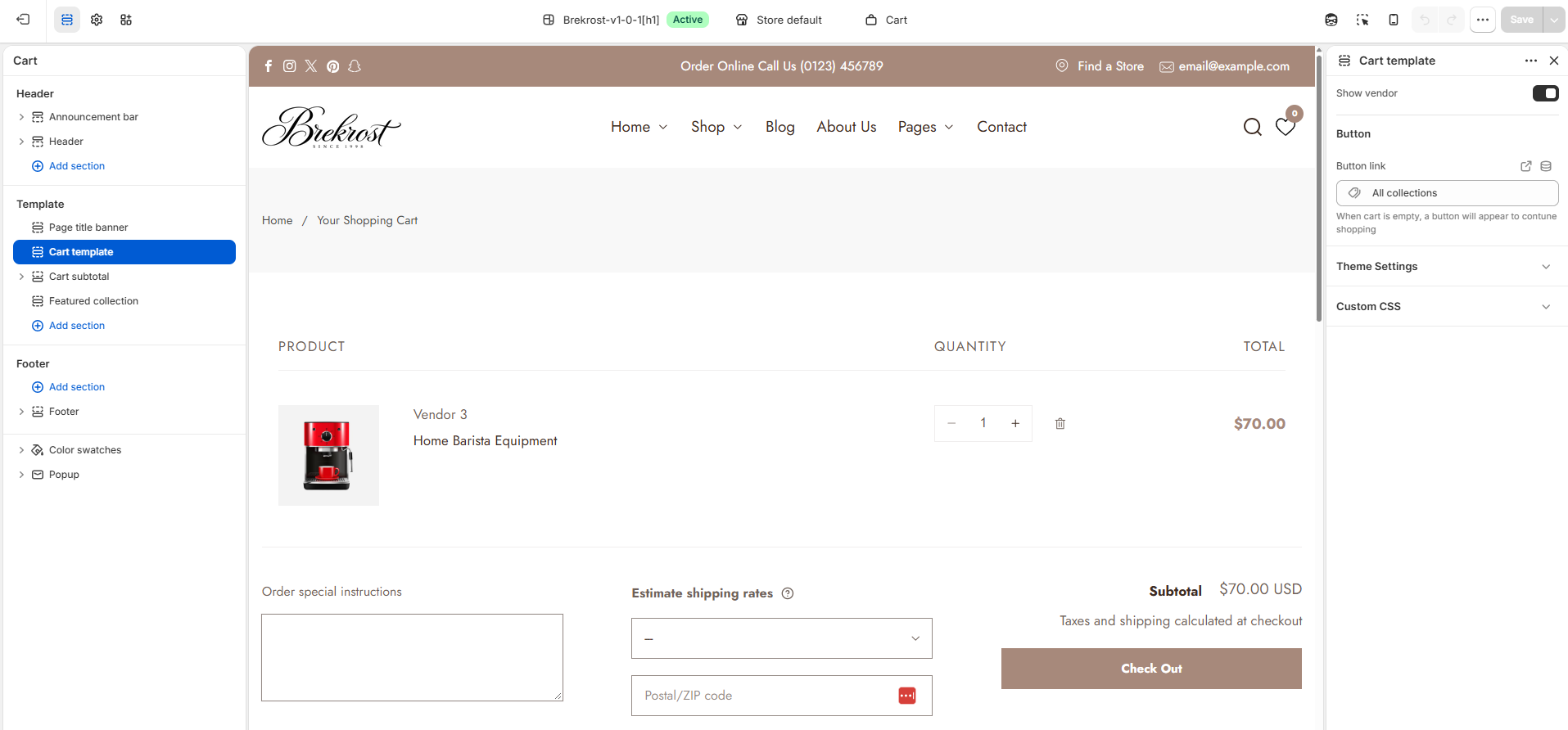This screenshot has height=730, width=1568.
Task: Increase quantity with plus button
Action: [x=1015, y=423]
